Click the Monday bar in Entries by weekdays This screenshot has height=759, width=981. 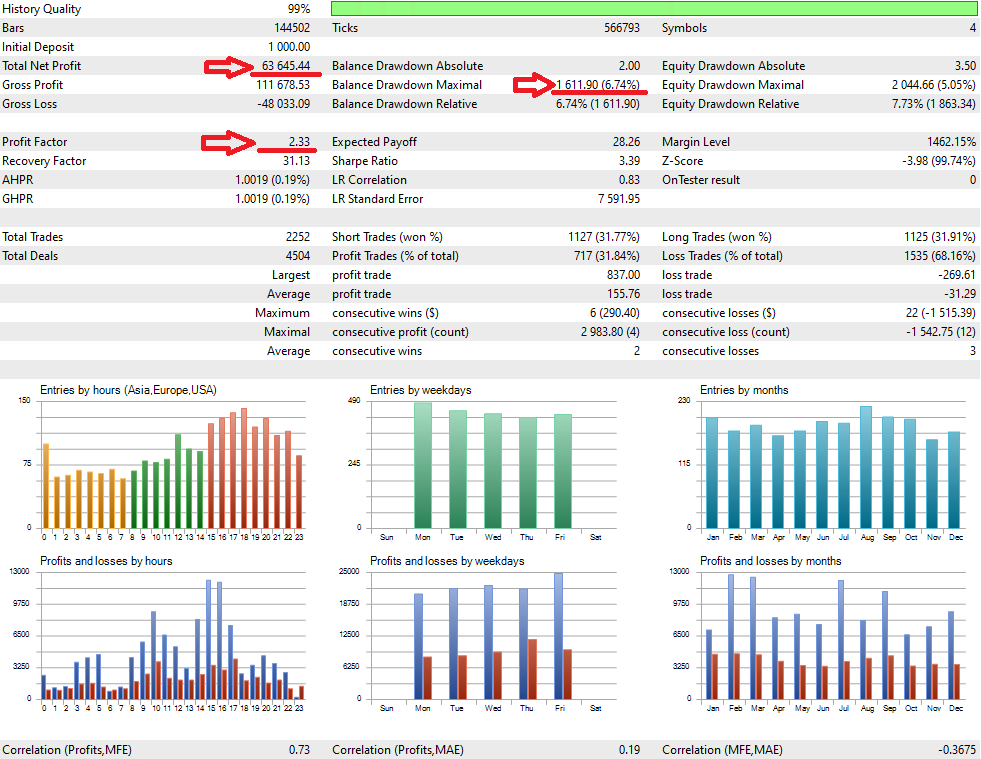pos(423,466)
